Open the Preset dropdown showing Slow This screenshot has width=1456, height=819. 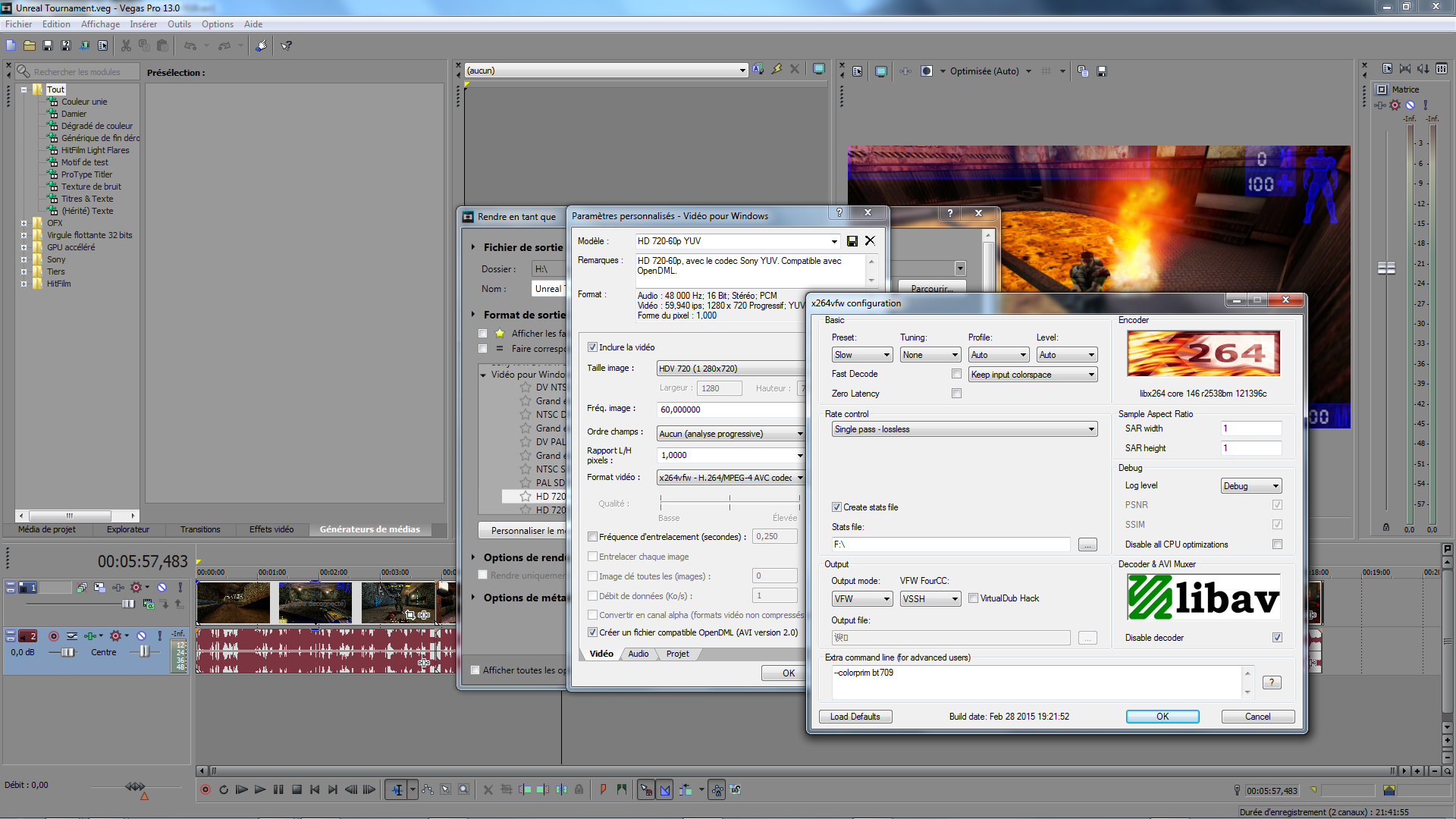[861, 355]
